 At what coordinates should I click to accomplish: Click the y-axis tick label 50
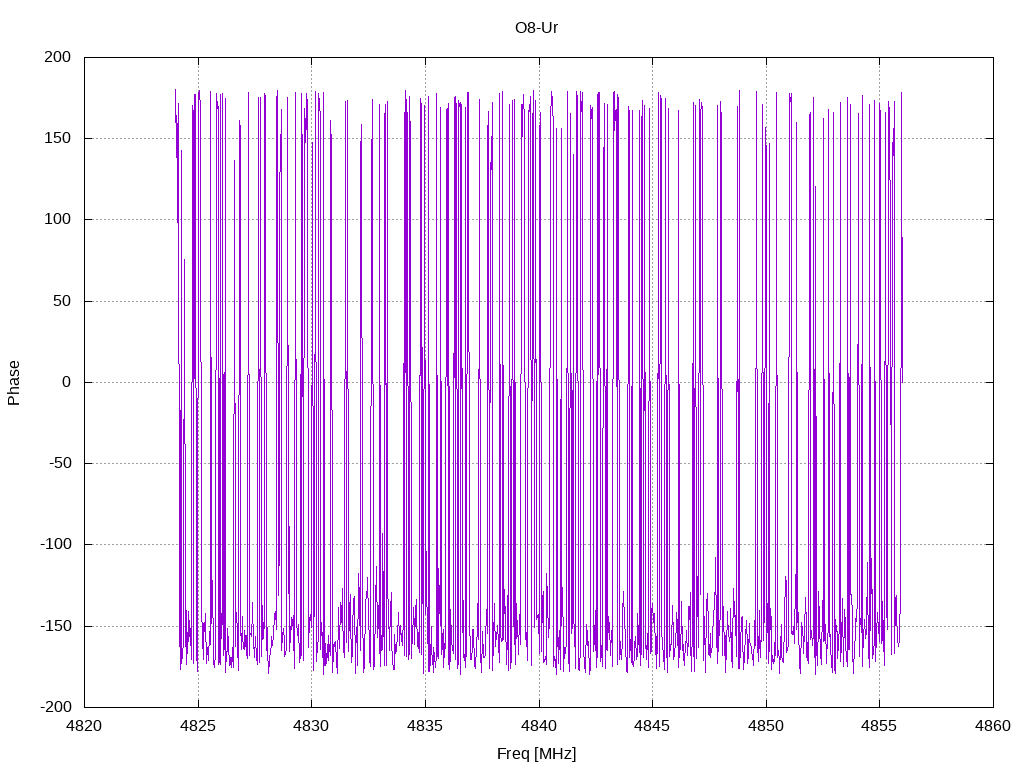(x=62, y=301)
